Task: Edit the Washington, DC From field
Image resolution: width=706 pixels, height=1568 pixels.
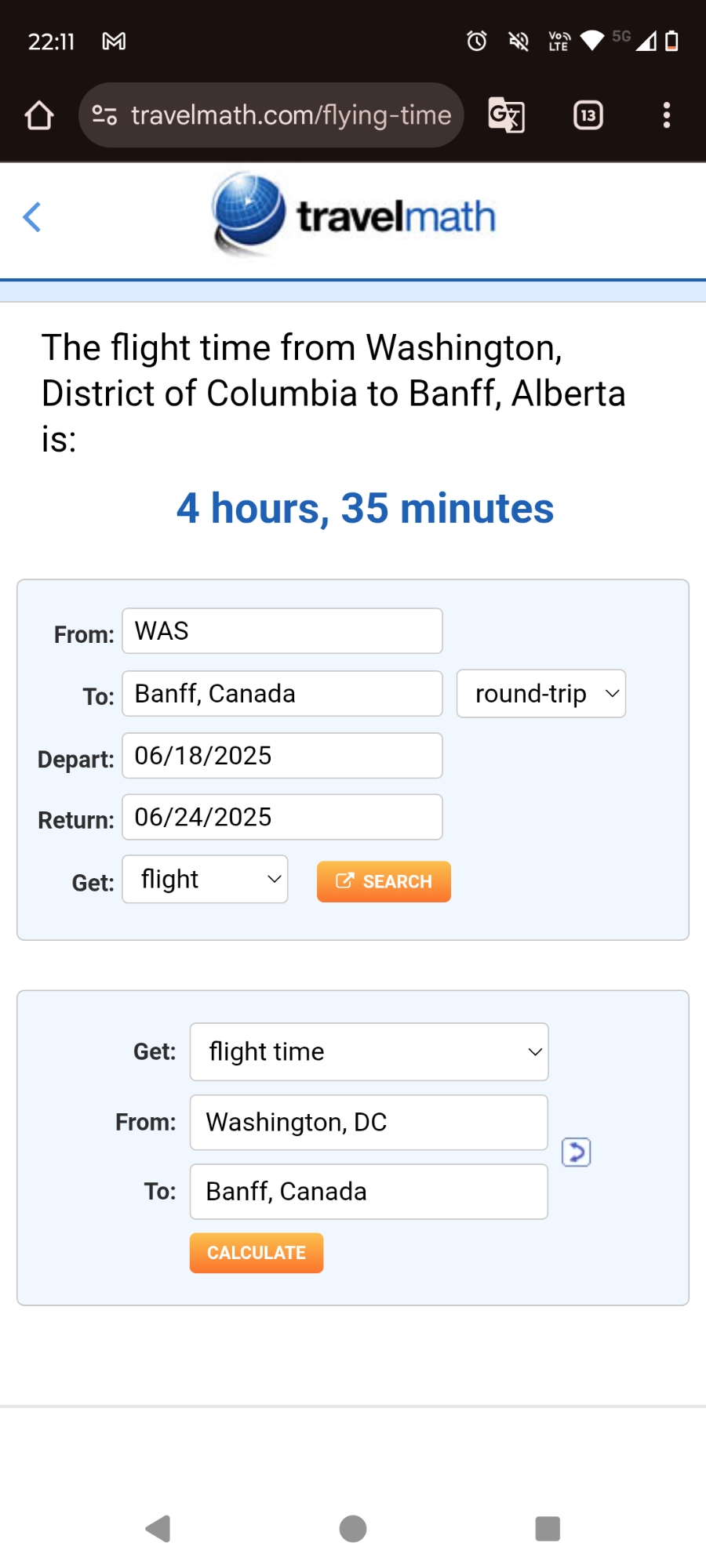Action: (x=369, y=1123)
